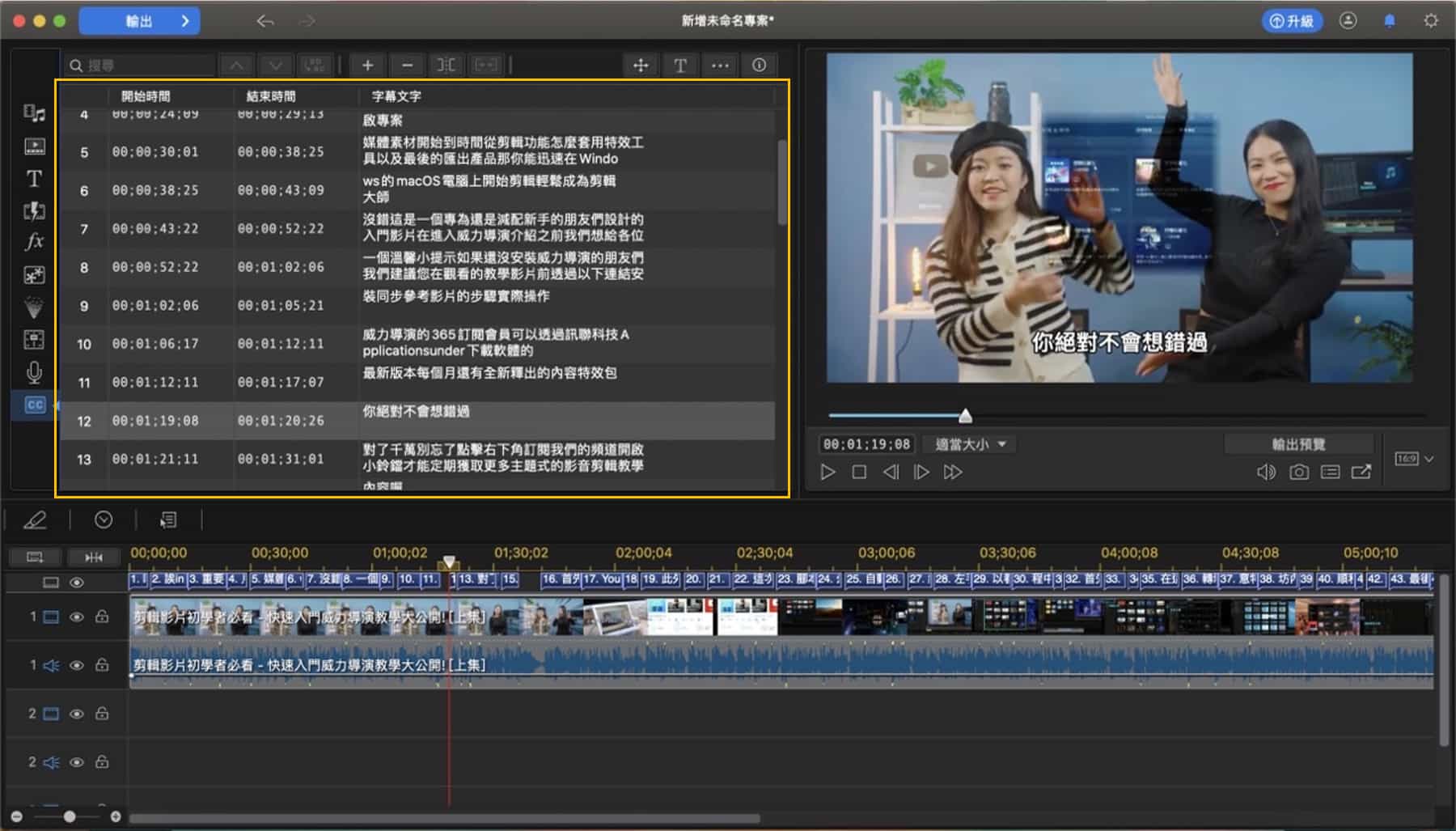This screenshot has width=1456, height=831.
Task: Open the Transition room icon
Action: click(34, 211)
